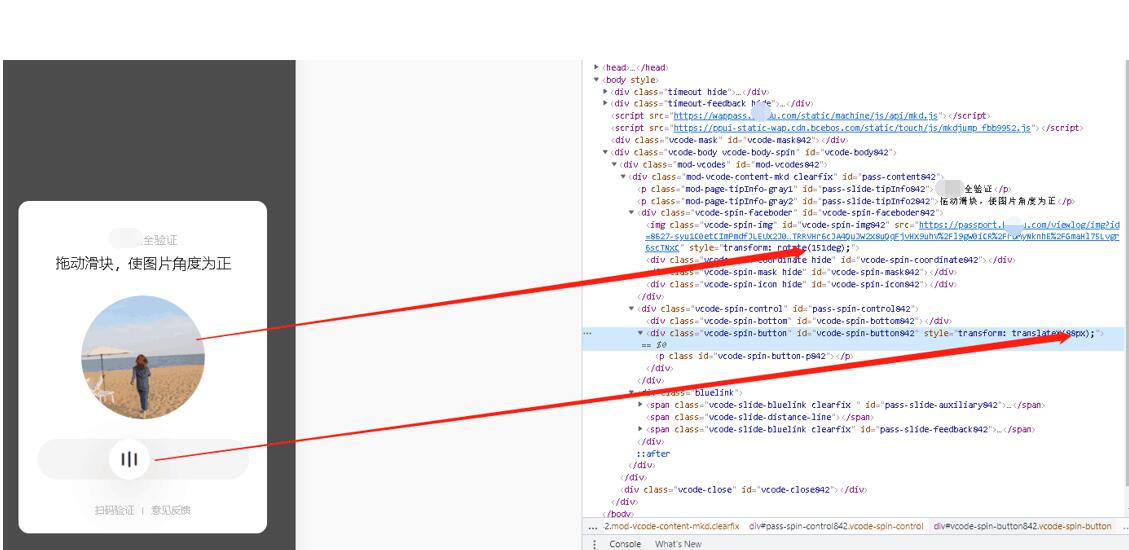Collapse the selected vcode-spin-button div node
Image resolution: width=1129 pixels, height=550 pixels.
pos(641,333)
